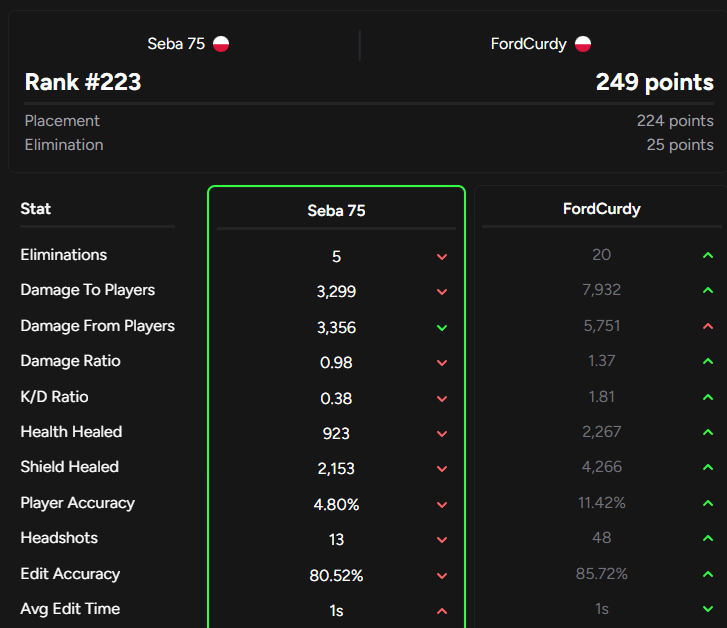Click Seba 75's 80.52% edit accuracy value
This screenshot has width=727, height=628.
336,576
